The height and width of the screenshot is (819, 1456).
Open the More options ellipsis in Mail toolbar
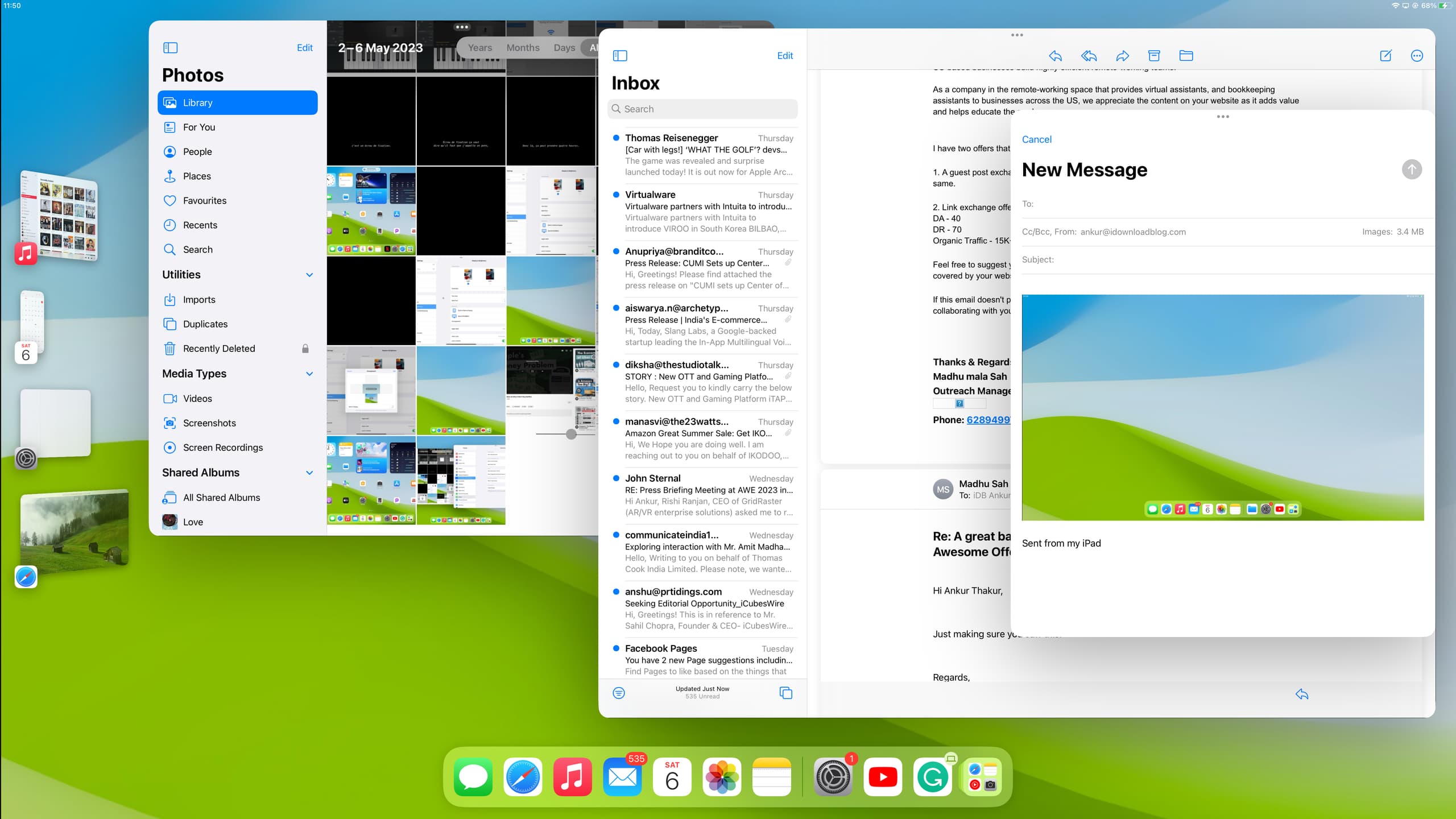coord(1417,56)
